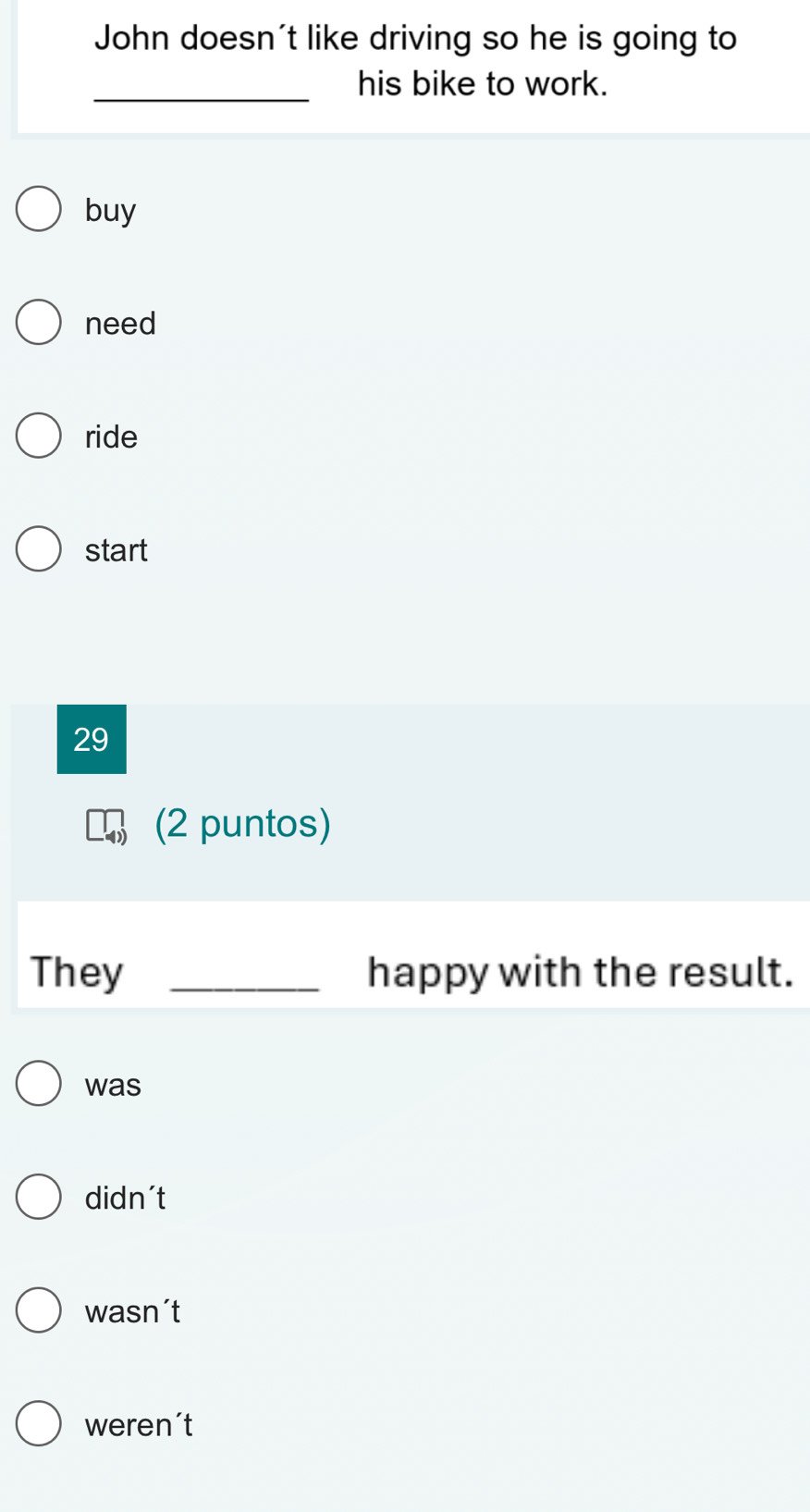
Task: Select the "was" radio option
Action: [x=38, y=1084]
